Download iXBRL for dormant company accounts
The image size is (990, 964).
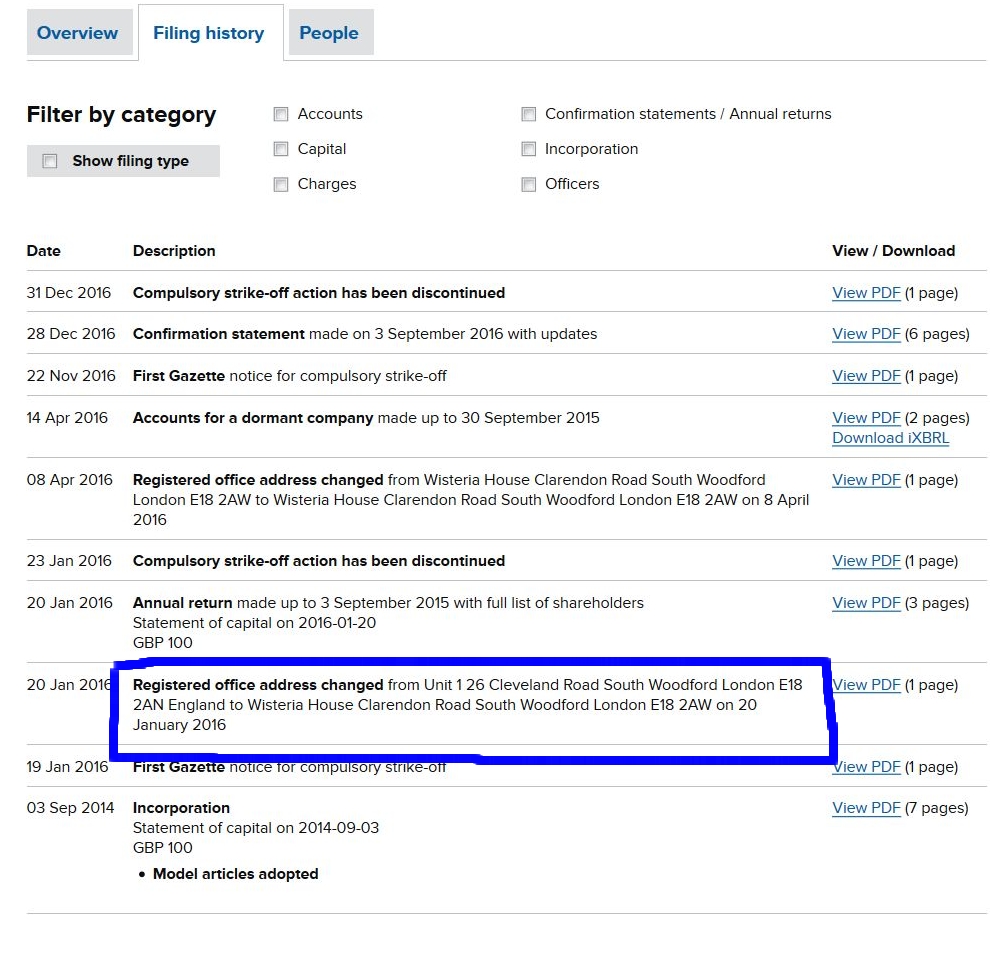click(890, 438)
